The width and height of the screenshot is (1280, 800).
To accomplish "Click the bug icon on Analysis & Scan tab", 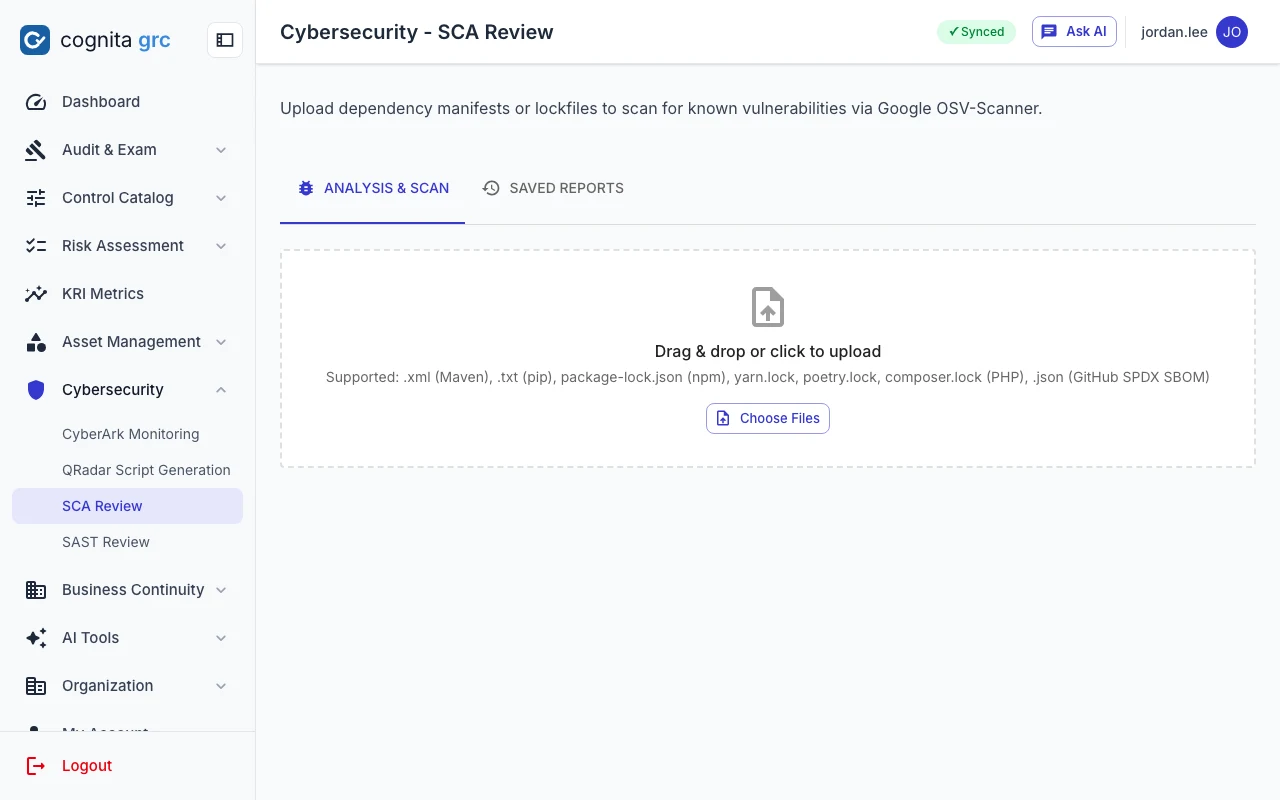I will point(306,188).
